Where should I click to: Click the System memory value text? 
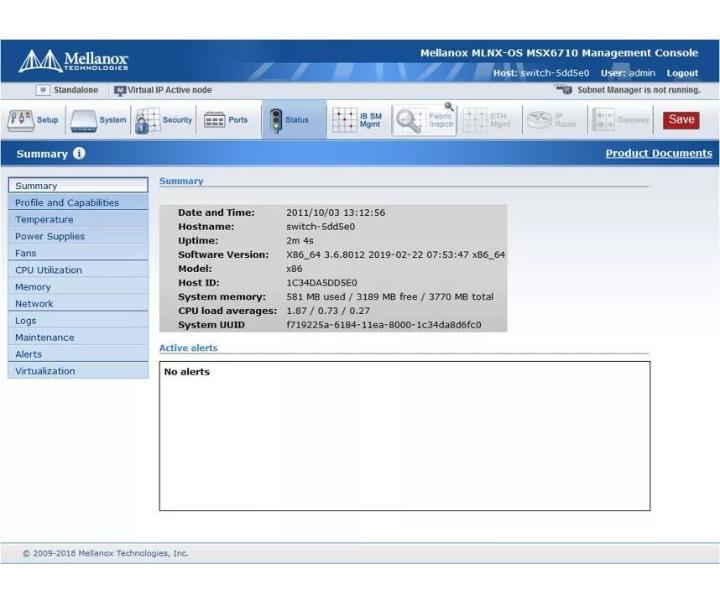click(390, 297)
